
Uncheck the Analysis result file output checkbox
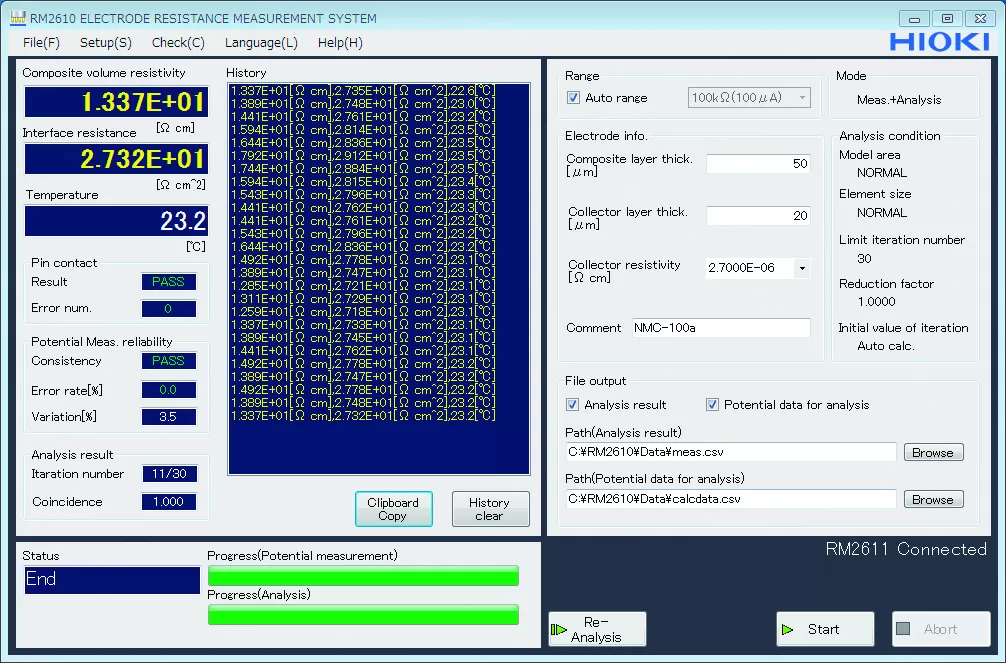click(x=573, y=405)
